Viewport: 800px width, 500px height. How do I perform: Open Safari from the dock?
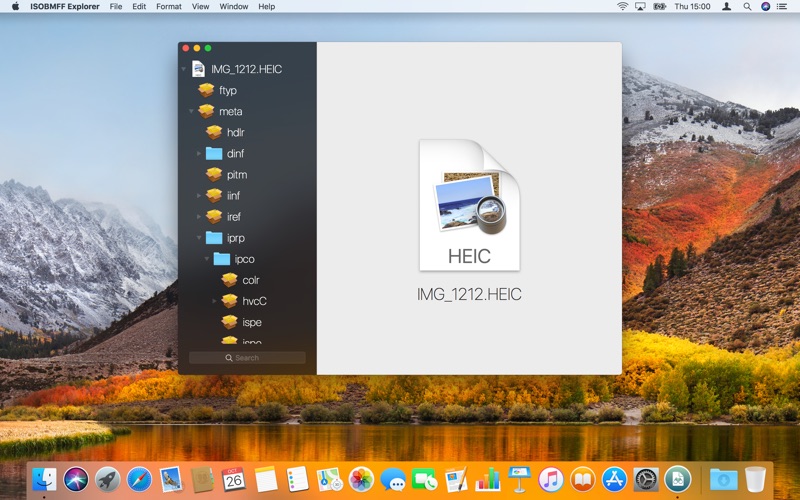139,480
